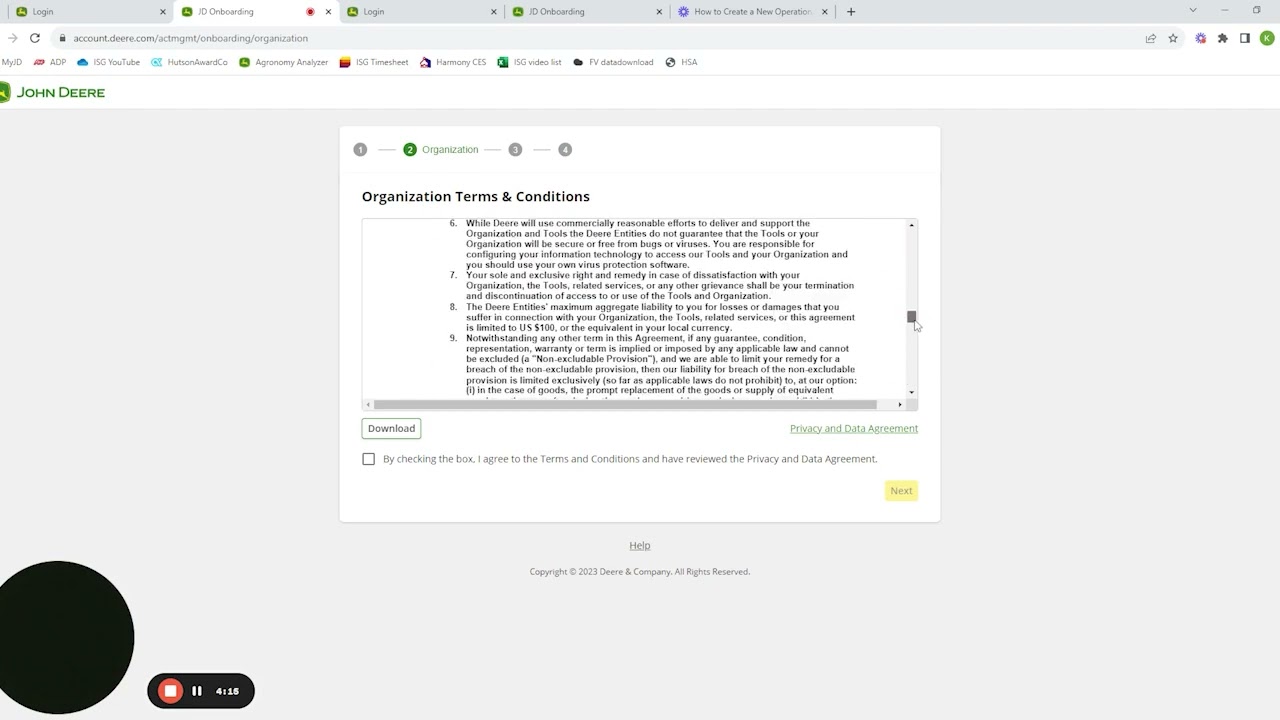Open the HutsonAwardCo bookmark

pos(189,62)
